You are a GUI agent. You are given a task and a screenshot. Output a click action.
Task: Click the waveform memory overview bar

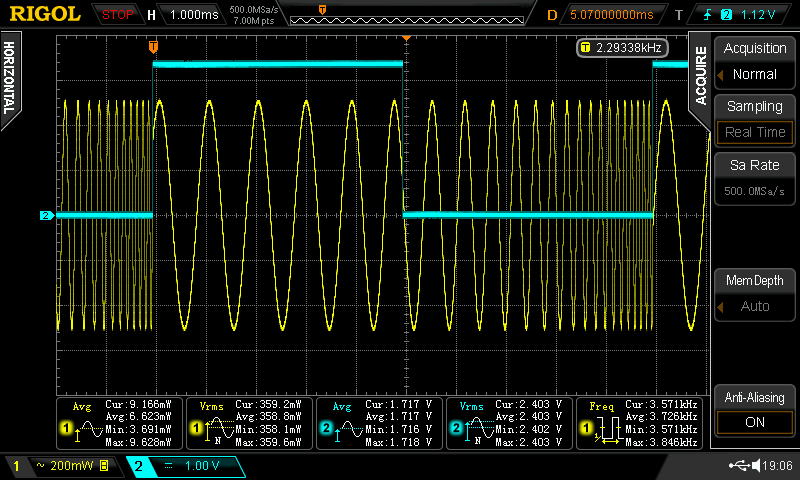(x=407, y=20)
